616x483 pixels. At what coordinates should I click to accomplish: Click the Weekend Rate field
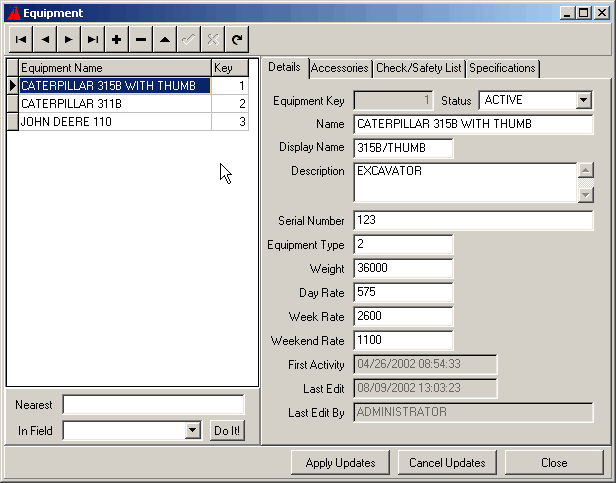click(403, 340)
